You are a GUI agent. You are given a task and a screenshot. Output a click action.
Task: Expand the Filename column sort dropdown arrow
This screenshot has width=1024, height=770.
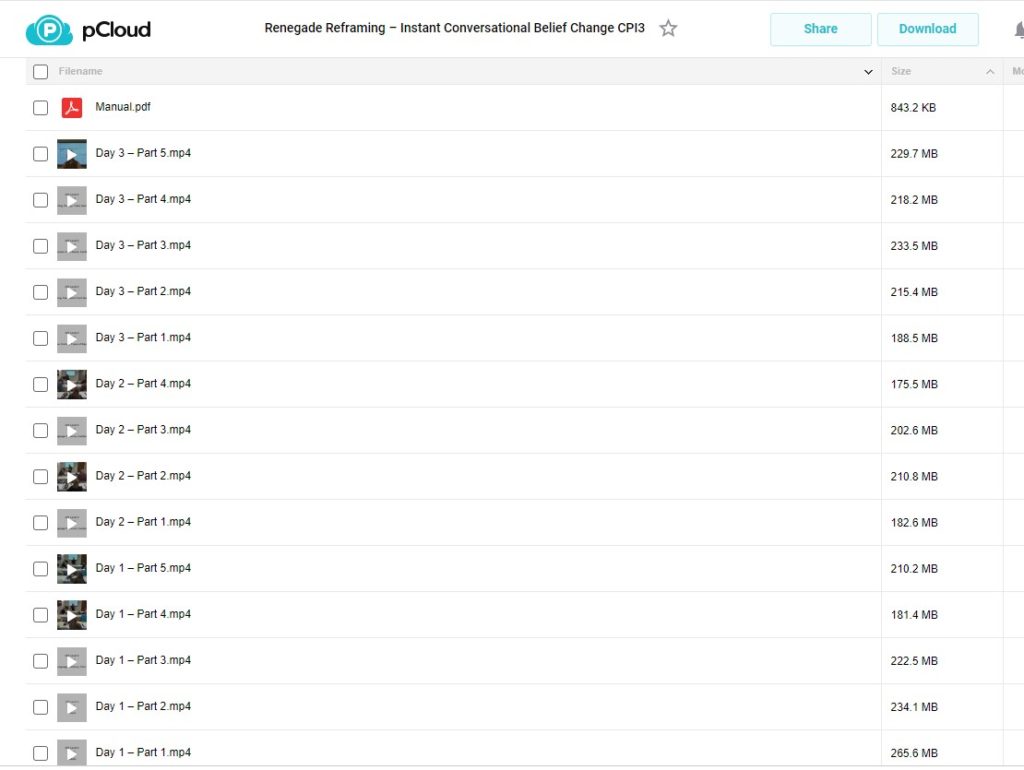(868, 72)
